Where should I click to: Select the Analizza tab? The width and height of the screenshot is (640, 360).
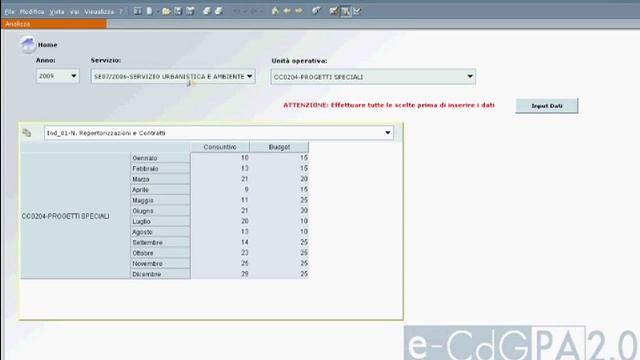pyautogui.click(x=54, y=24)
